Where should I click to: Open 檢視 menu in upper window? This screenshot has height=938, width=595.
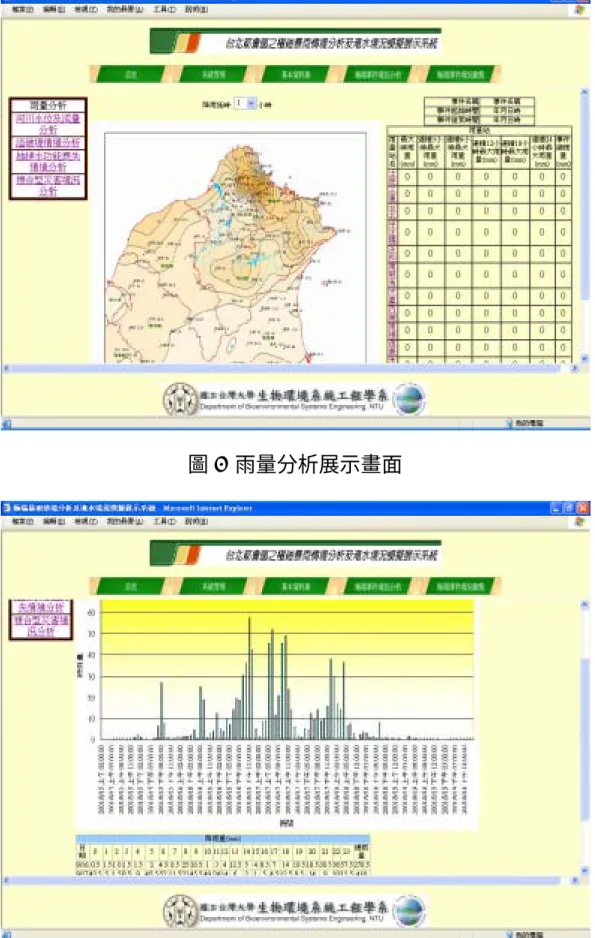pos(86,10)
